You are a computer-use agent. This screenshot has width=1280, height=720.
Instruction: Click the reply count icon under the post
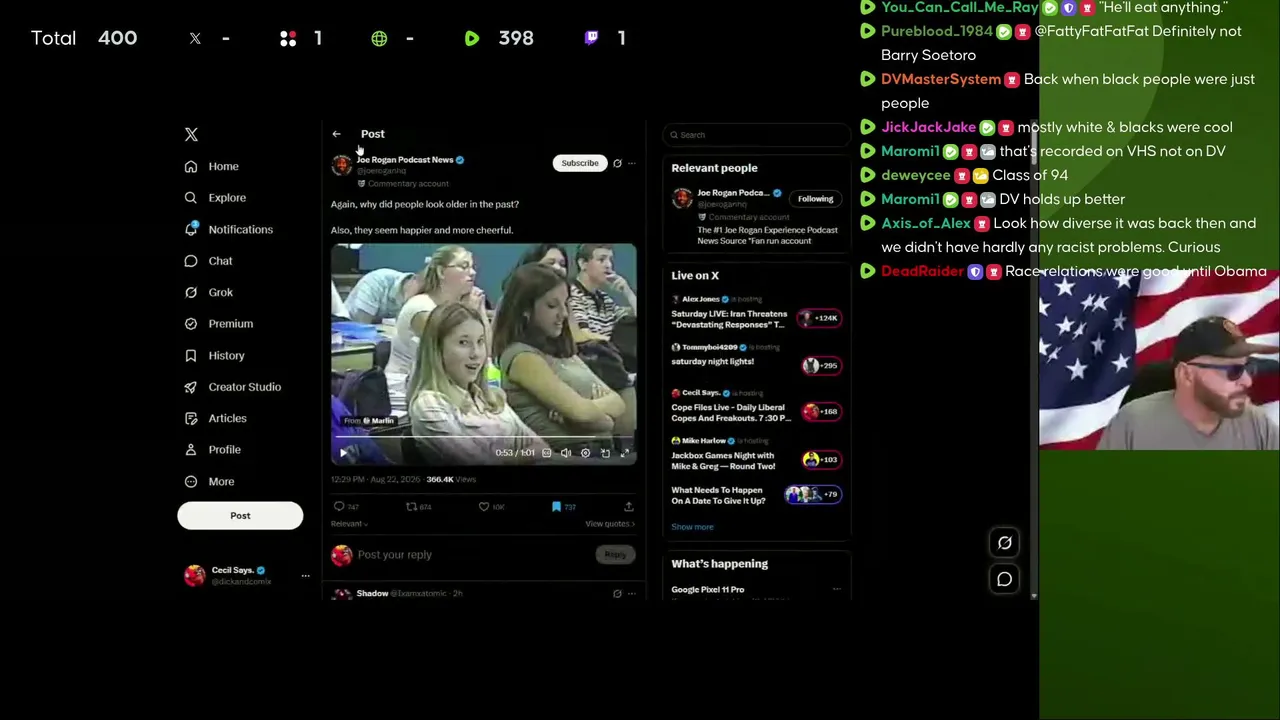pos(339,507)
